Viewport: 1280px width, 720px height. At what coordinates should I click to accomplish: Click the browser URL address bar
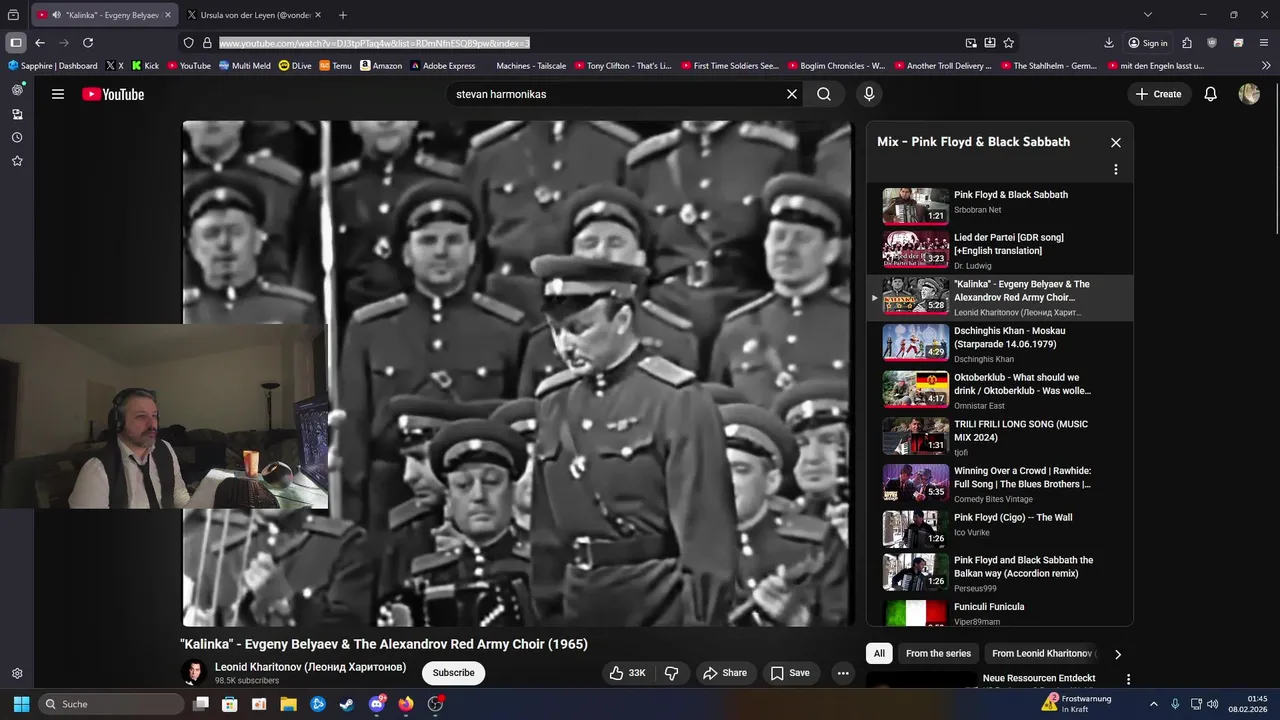click(590, 43)
